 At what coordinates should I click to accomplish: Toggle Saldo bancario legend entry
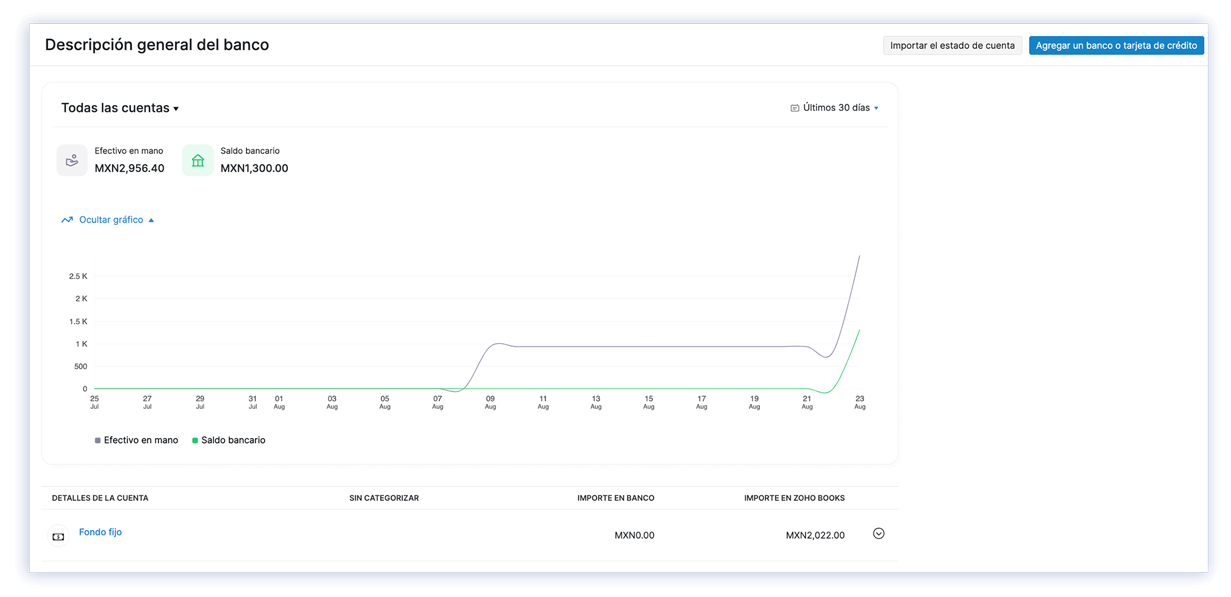pyautogui.click(x=229, y=440)
